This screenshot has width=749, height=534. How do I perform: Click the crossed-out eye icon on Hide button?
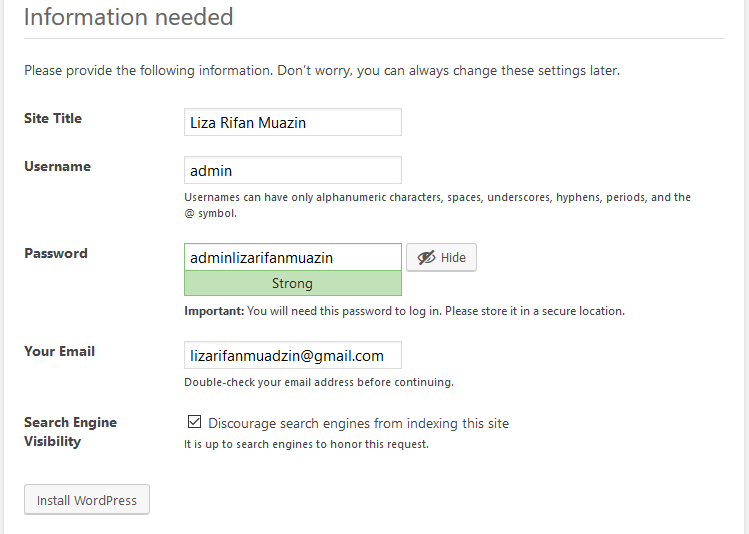click(426, 258)
